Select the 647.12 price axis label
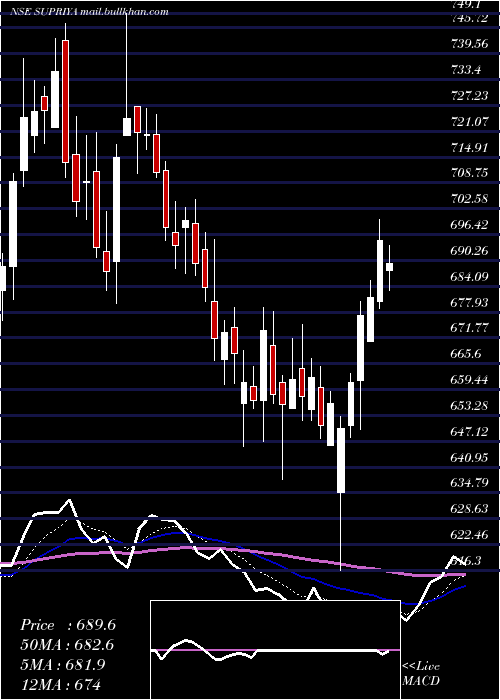Screen dimensions: 500x700 click(467, 432)
